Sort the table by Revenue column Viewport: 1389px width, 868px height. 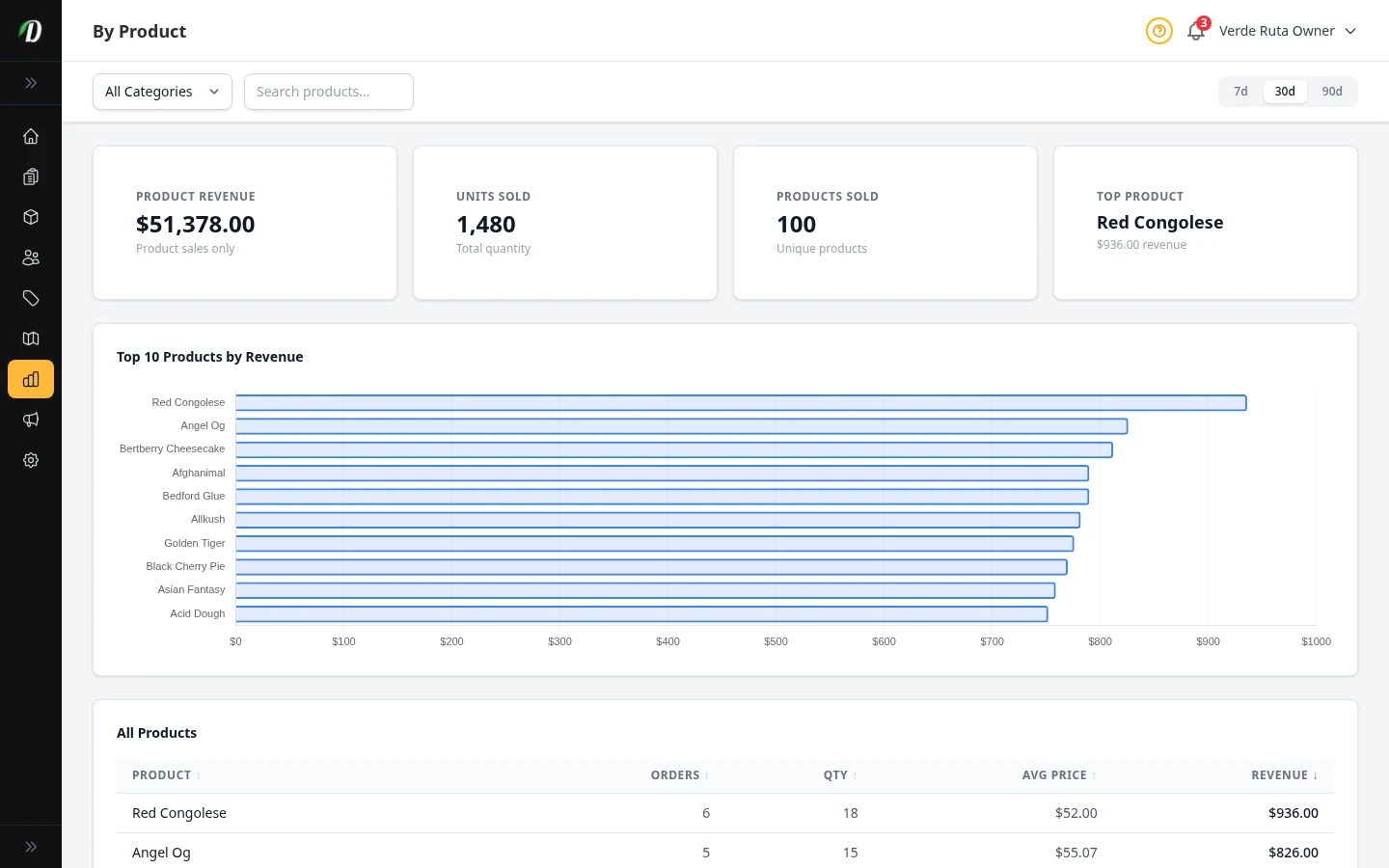coord(1283,774)
